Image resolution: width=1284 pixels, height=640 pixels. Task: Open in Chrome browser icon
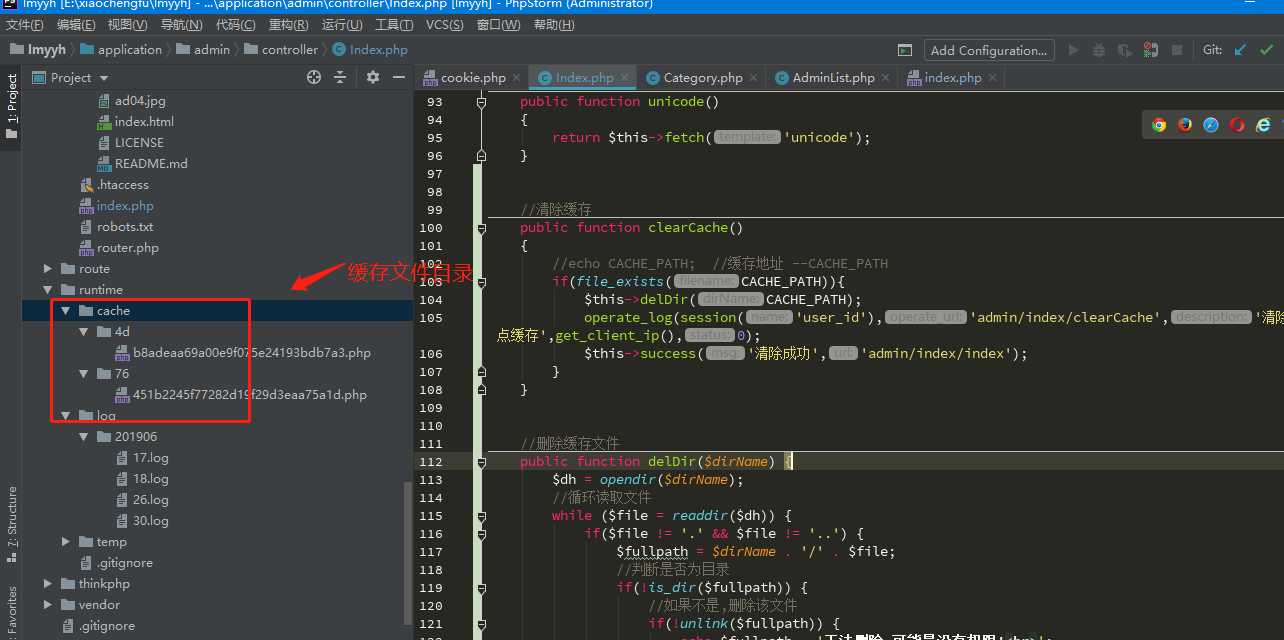click(x=1159, y=125)
